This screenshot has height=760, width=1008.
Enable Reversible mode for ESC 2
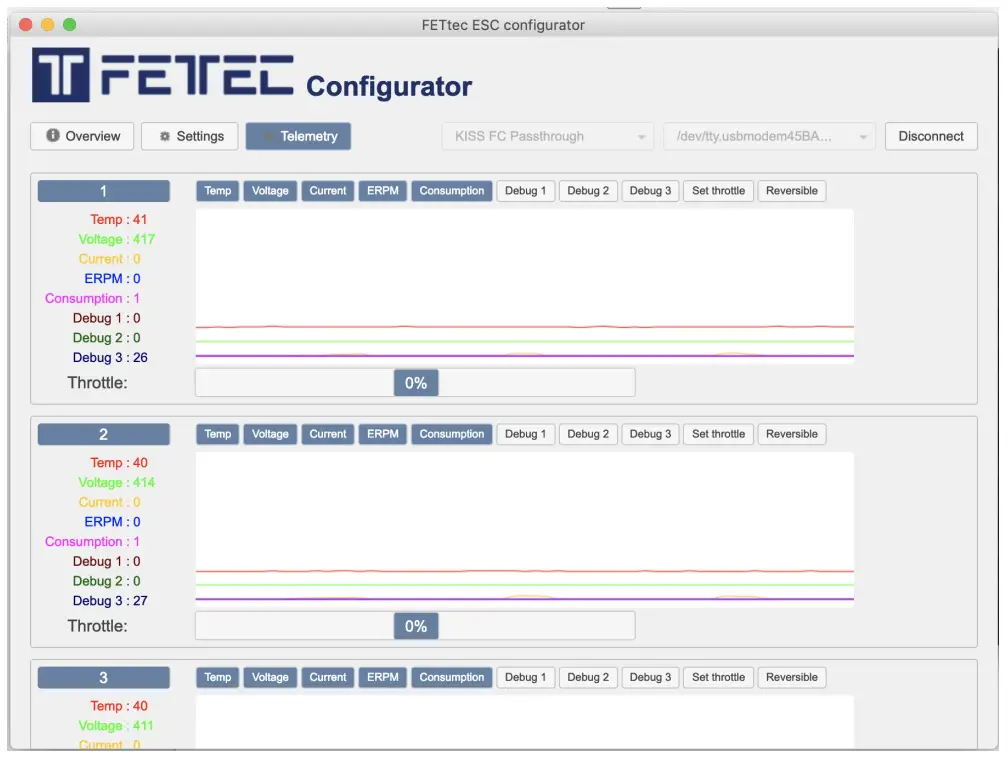pos(791,434)
